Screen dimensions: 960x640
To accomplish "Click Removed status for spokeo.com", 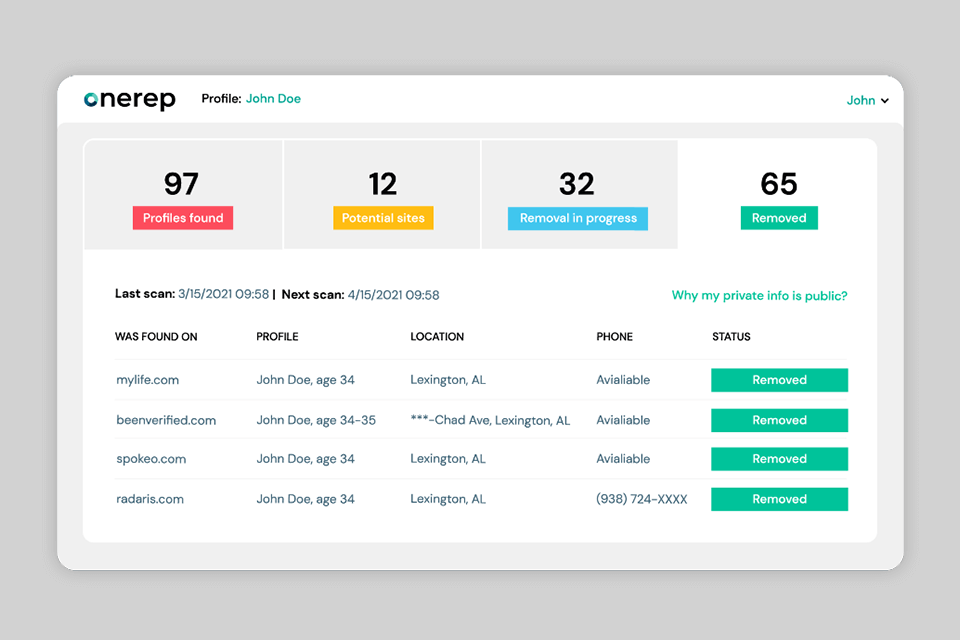I will tap(779, 459).
